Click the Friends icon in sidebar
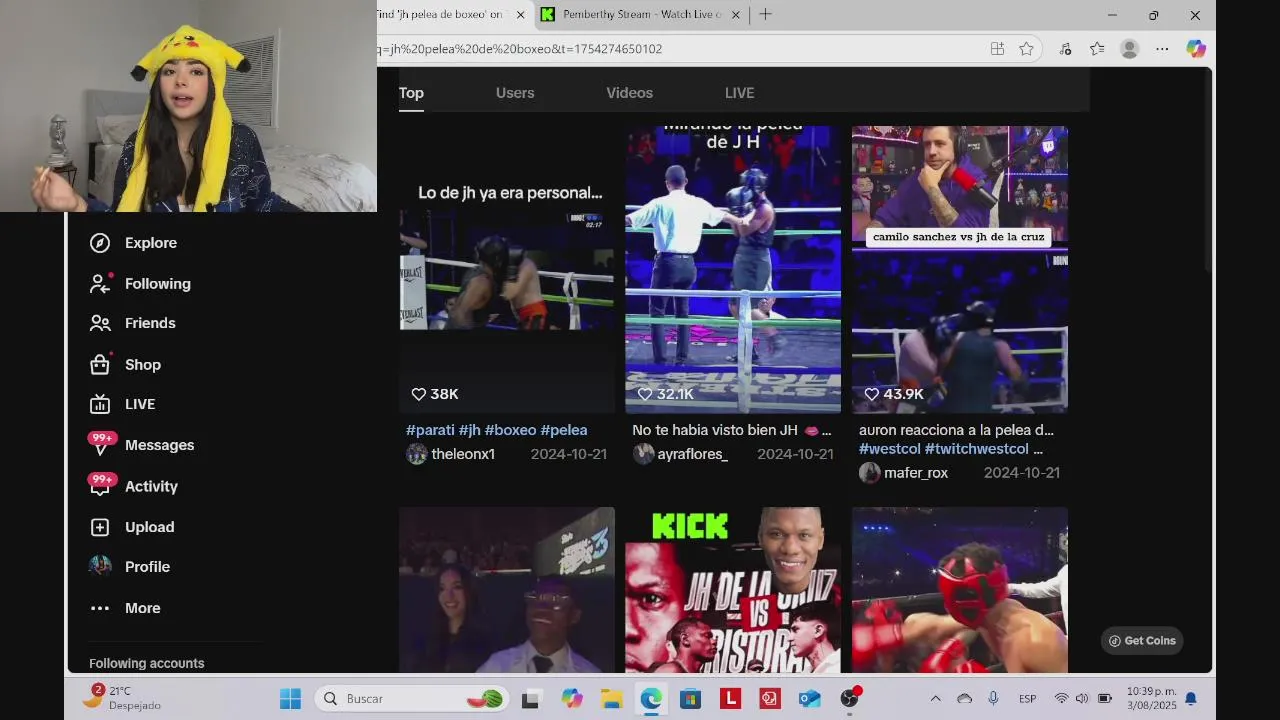The height and width of the screenshot is (720, 1280). (x=100, y=323)
